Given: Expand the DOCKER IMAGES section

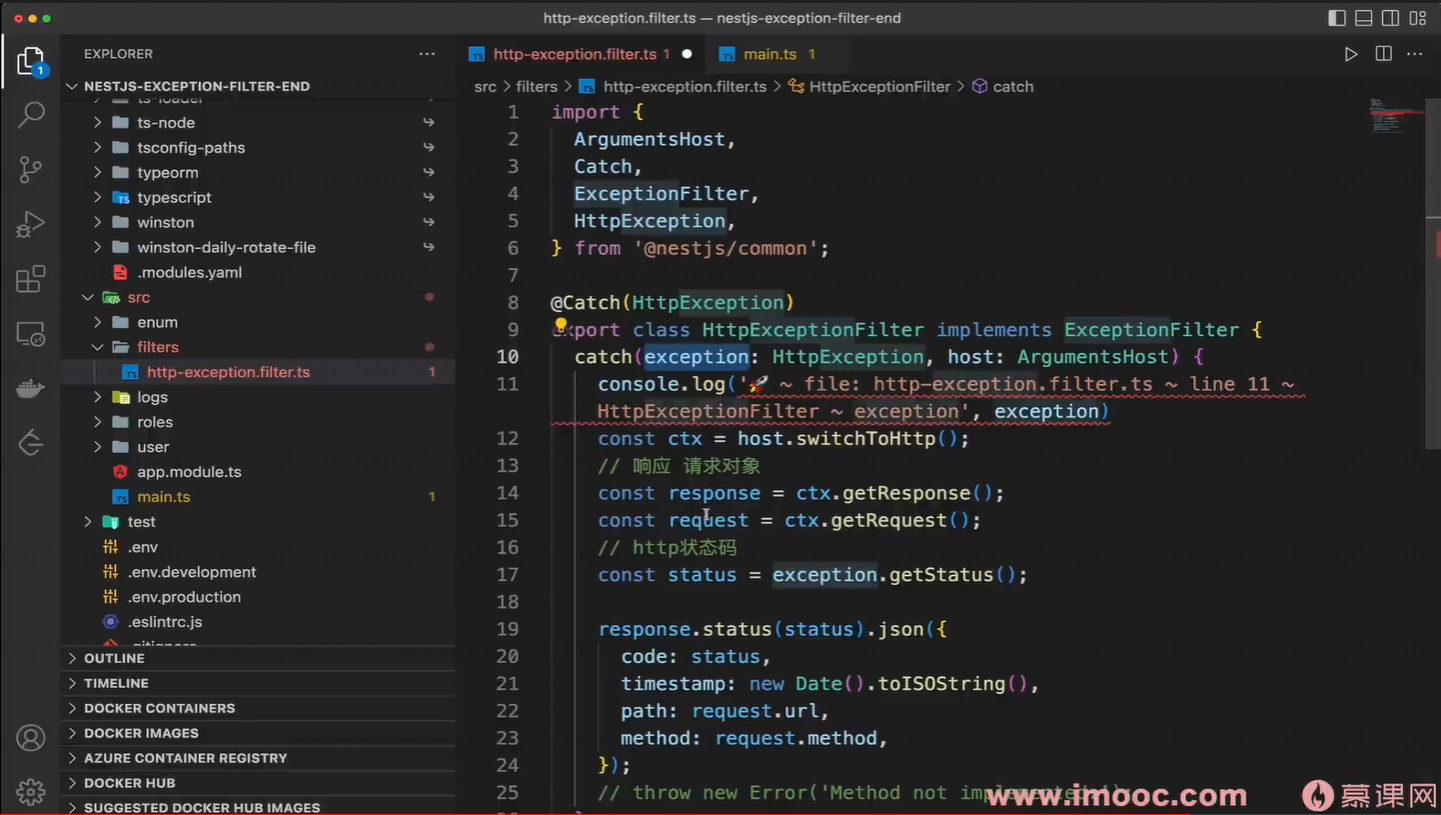Looking at the screenshot, I should click(257, 734).
